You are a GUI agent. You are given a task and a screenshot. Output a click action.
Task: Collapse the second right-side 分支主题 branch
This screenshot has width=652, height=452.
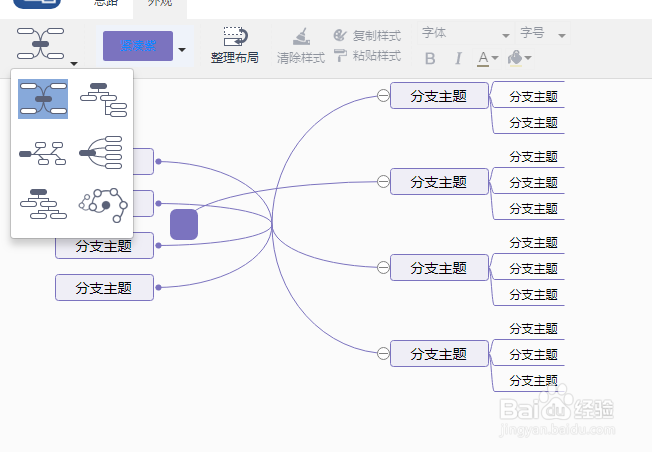(x=383, y=181)
